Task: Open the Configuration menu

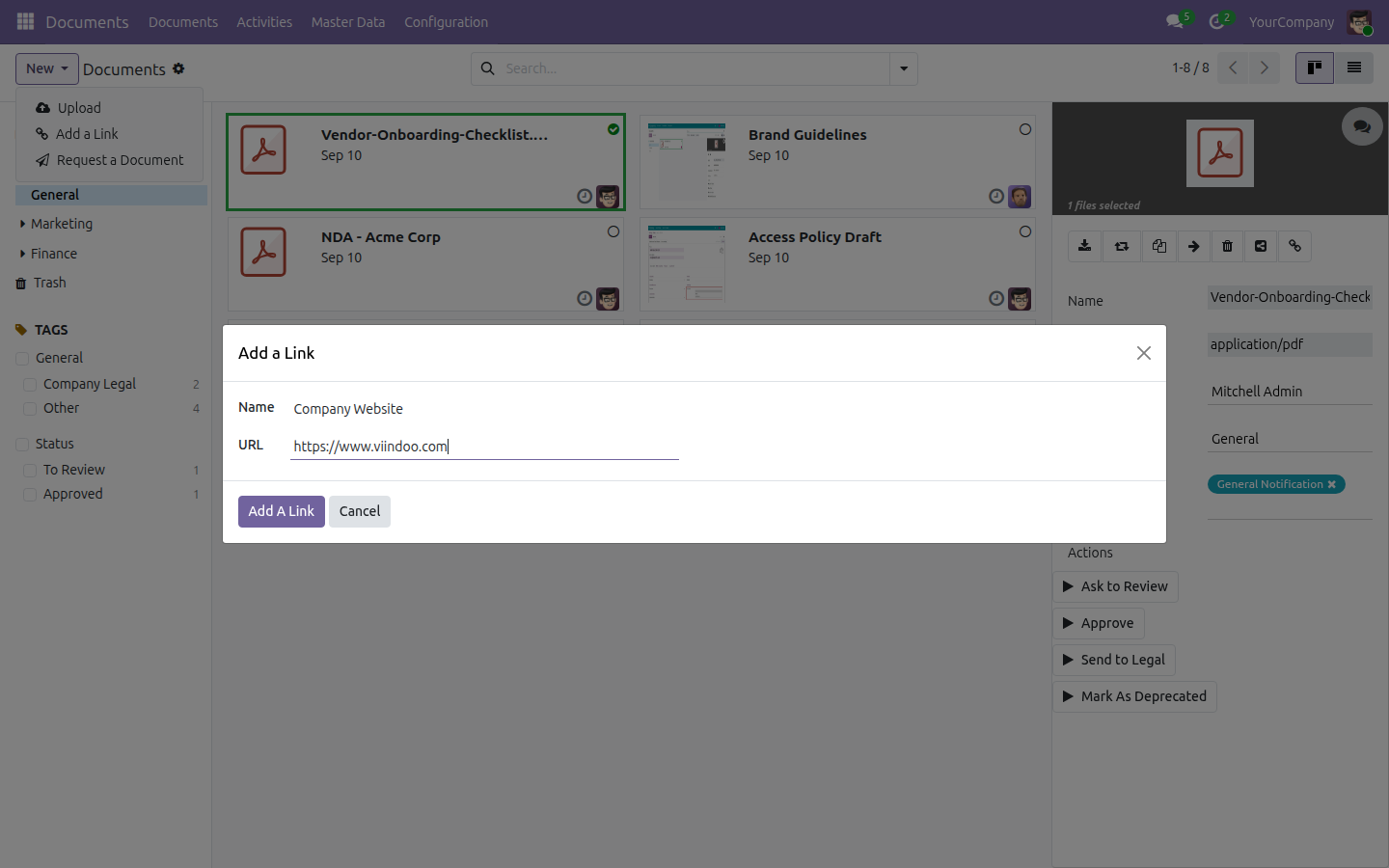Action: (446, 22)
